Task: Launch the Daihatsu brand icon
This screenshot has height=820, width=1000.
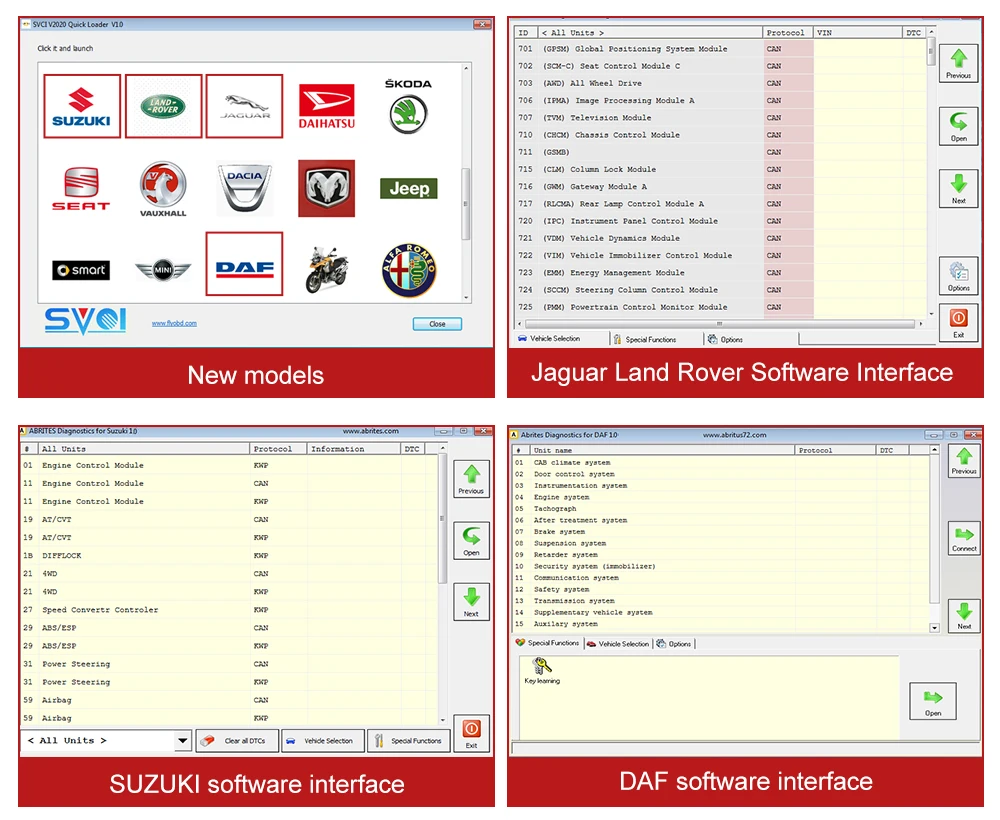Action: (327, 106)
